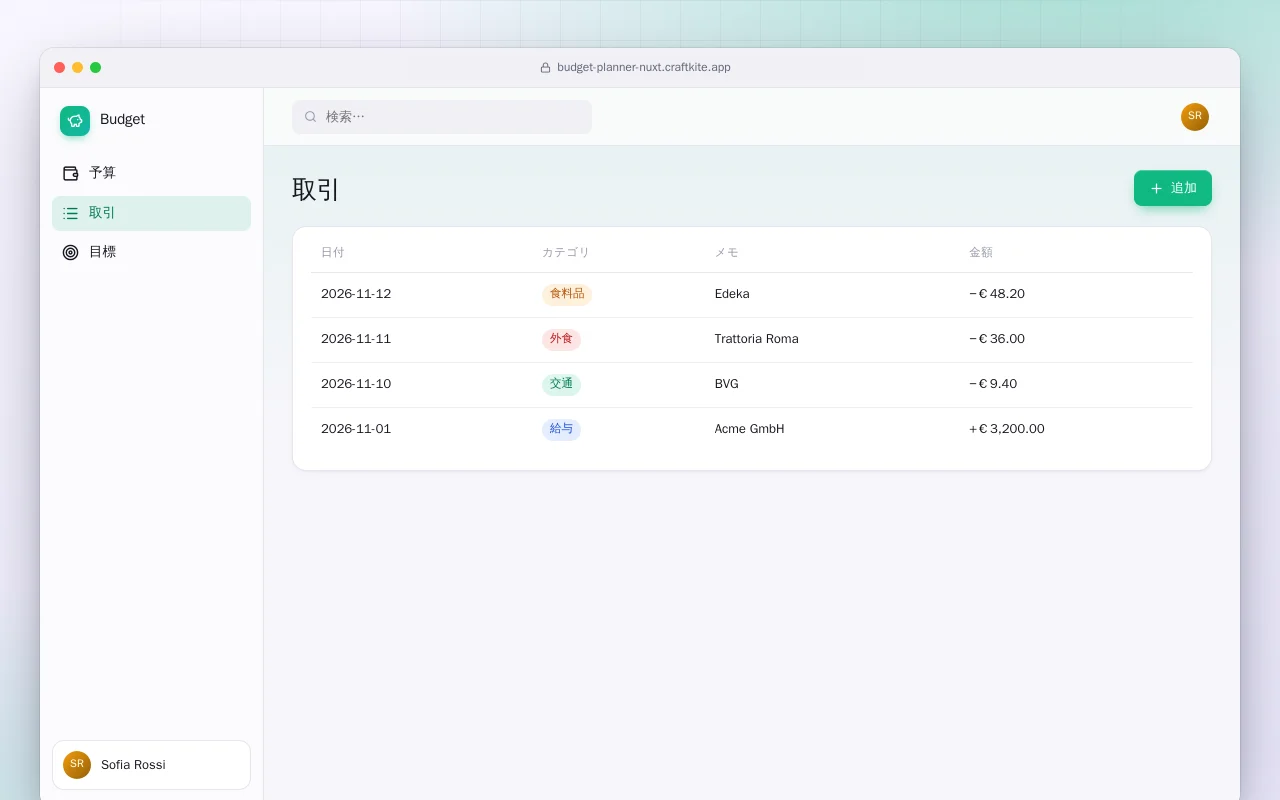Viewport: 1280px width, 800px height.
Task: Select the date 2026-11-10
Action: 356,384
